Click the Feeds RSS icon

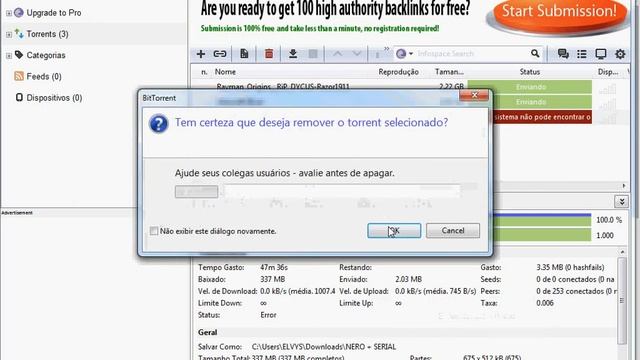tap(19, 76)
